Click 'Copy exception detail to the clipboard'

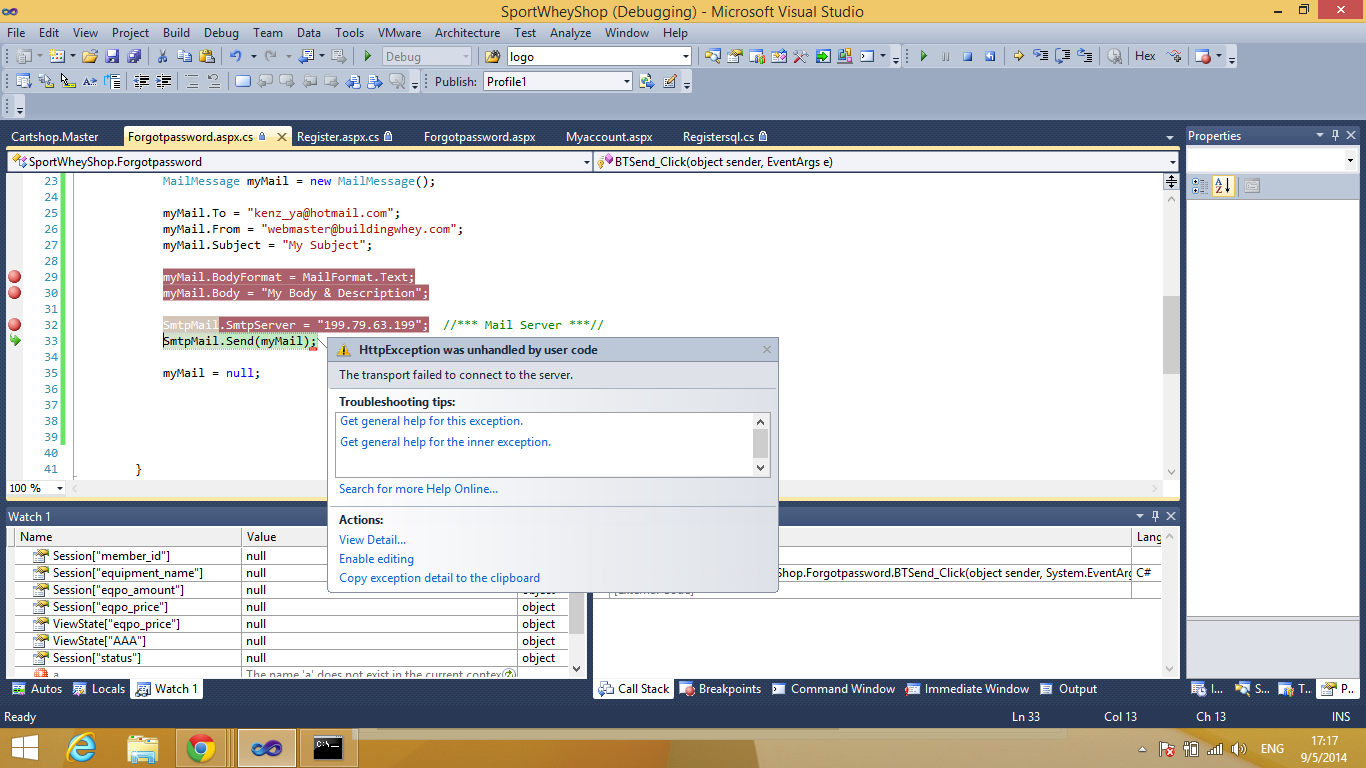tap(439, 578)
